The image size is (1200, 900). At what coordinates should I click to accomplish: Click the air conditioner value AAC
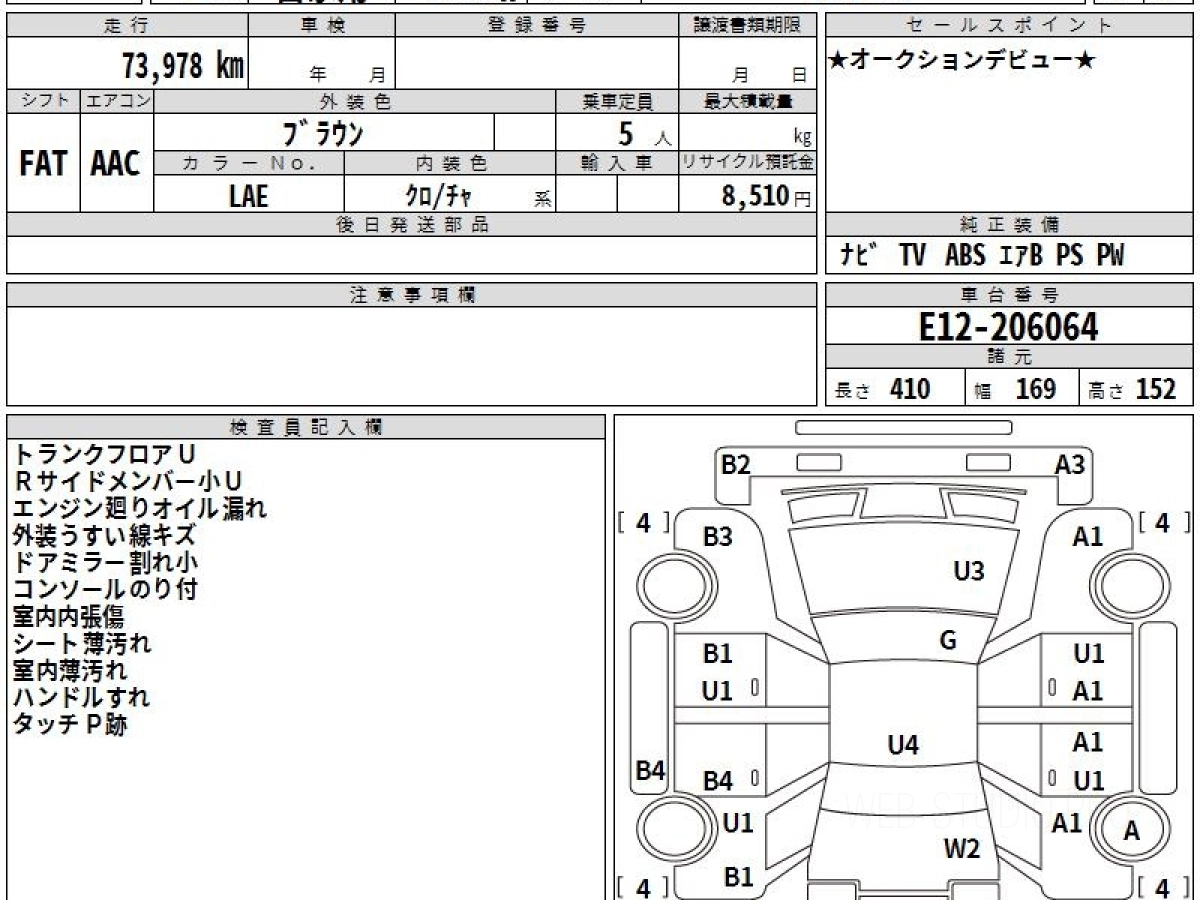click(x=116, y=164)
